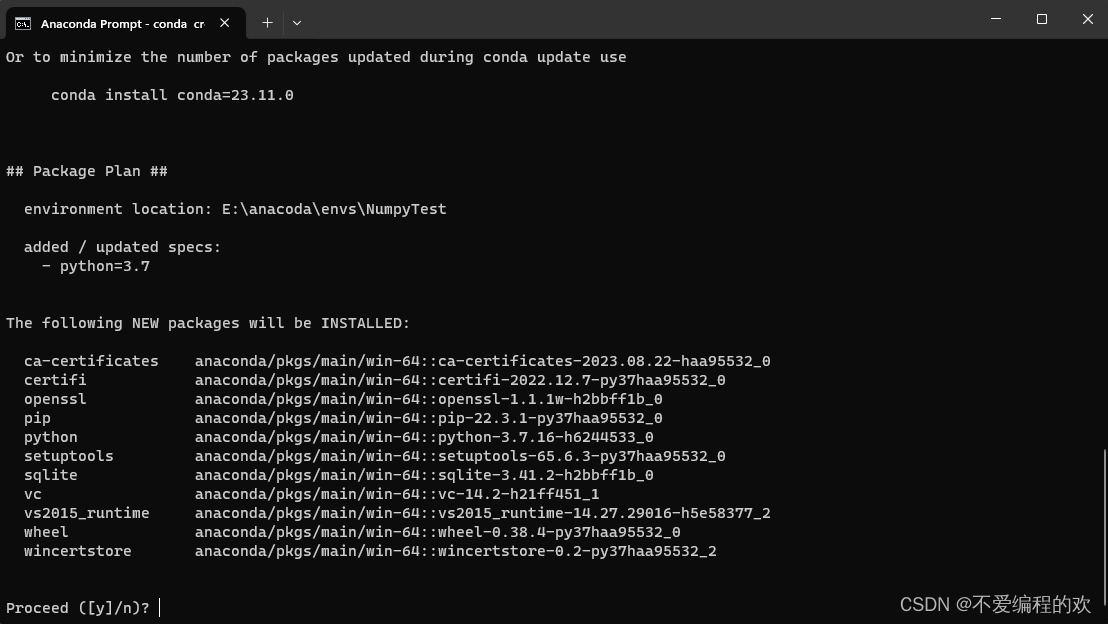Close the terminal window

tap(1088, 19)
